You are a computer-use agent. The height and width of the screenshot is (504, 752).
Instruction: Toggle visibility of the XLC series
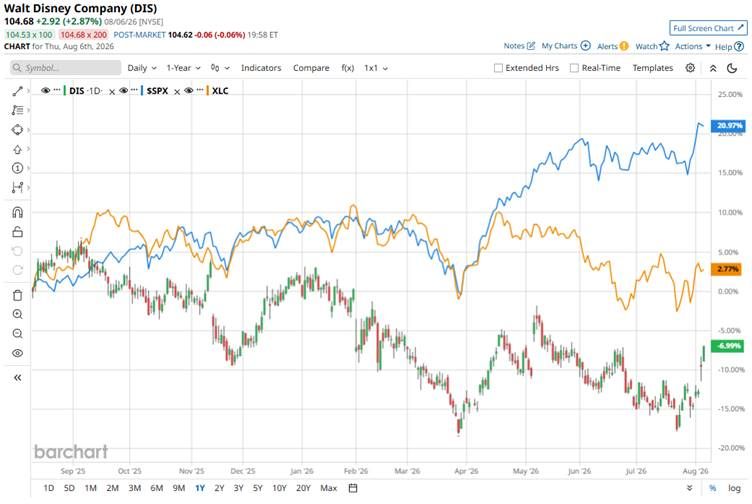(188, 91)
